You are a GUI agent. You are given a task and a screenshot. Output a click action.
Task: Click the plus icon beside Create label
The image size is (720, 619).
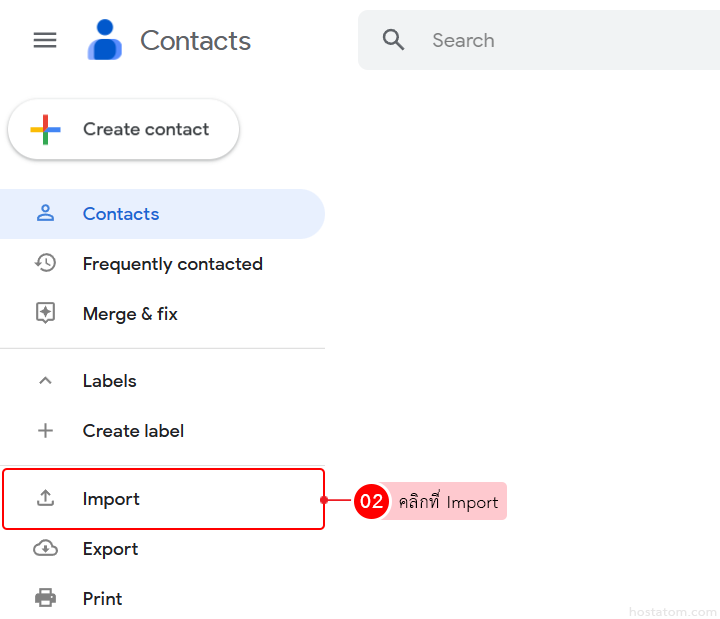point(45,431)
